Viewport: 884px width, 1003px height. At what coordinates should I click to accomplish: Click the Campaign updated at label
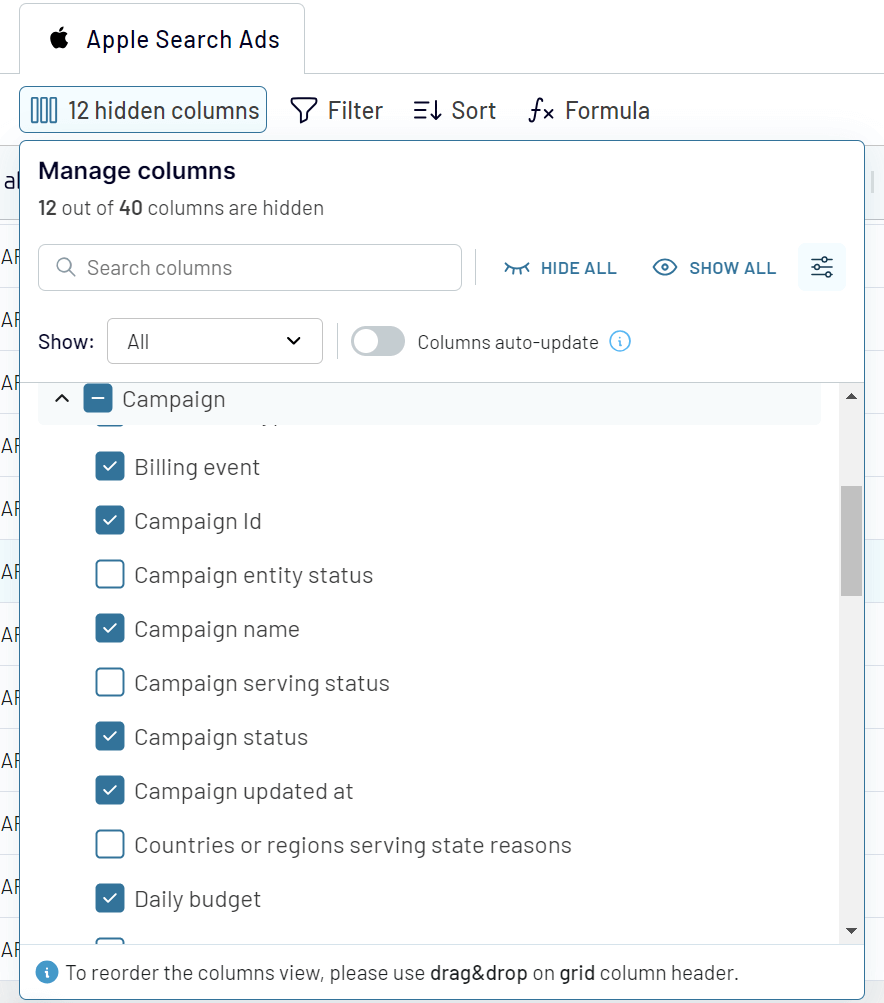tap(244, 791)
